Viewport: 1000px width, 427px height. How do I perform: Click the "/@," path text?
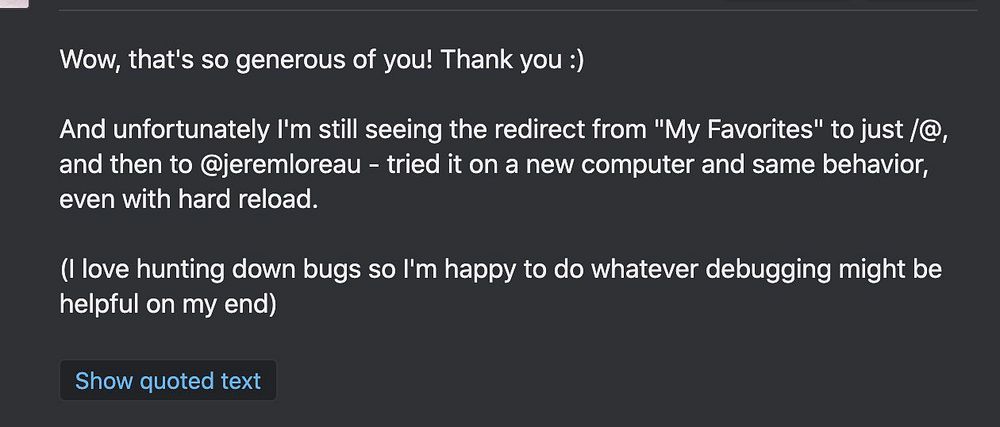(920, 131)
